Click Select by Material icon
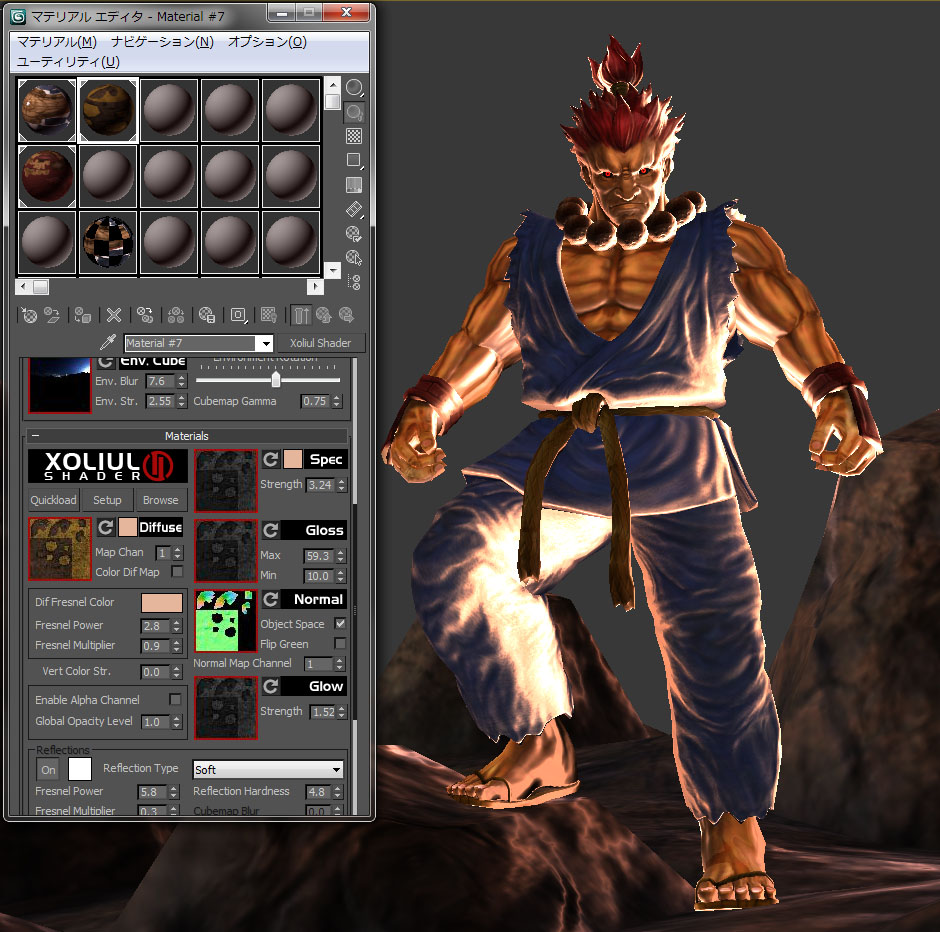 (354, 258)
